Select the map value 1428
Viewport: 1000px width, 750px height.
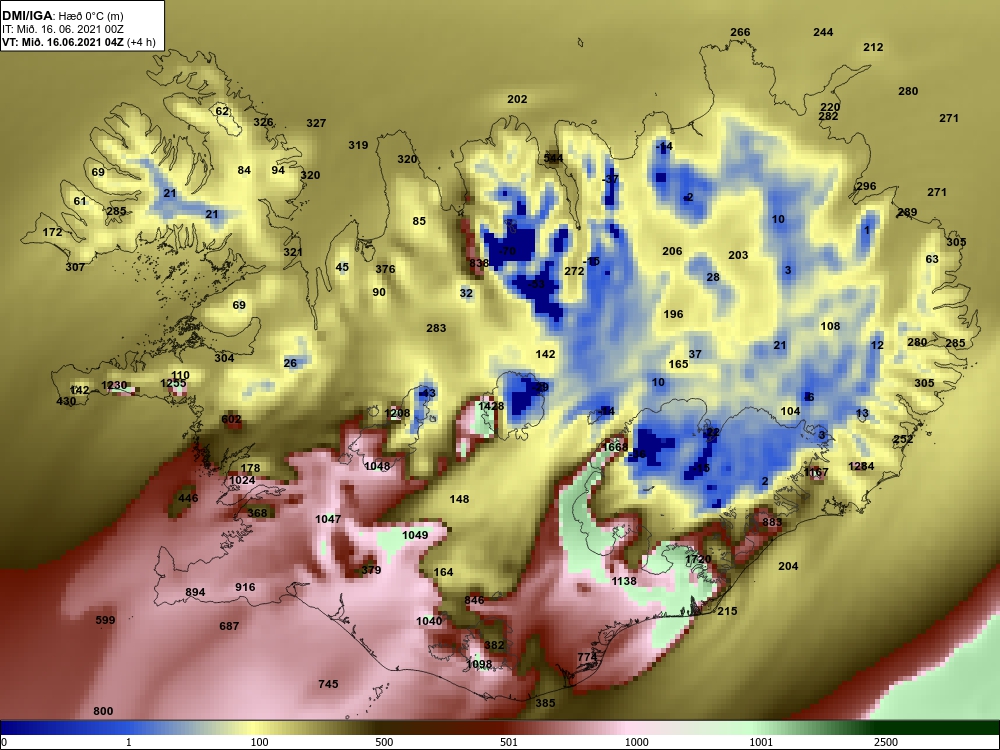click(491, 406)
